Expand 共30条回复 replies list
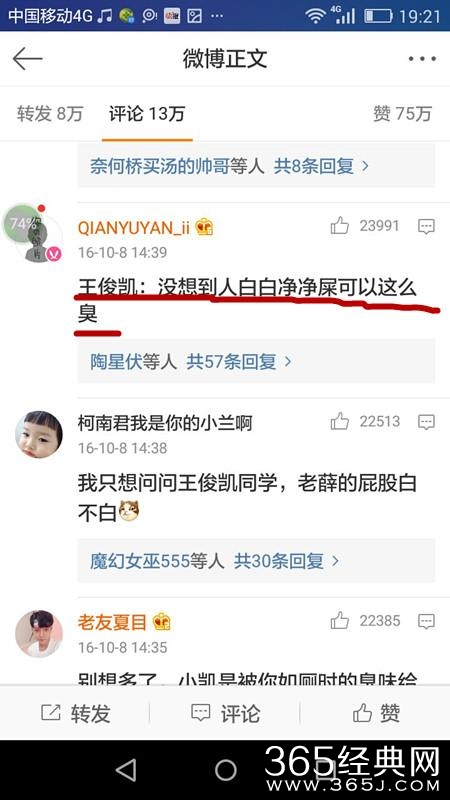 [286, 561]
